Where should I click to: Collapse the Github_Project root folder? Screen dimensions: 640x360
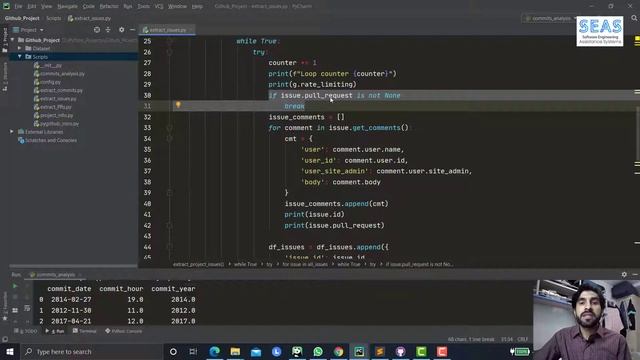tap(12, 40)
